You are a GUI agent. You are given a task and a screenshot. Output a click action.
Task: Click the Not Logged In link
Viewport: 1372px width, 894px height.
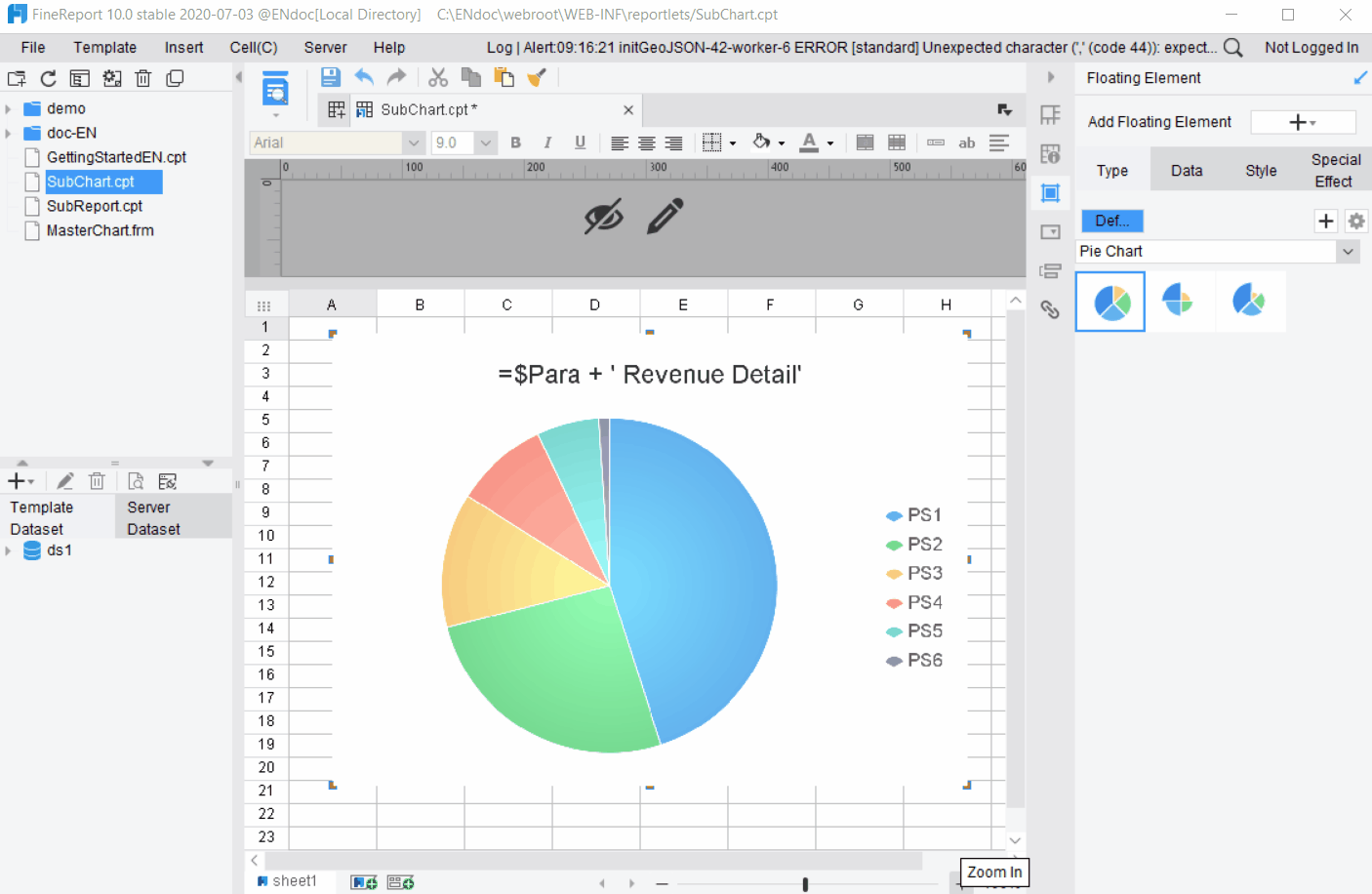[1311, 46]
